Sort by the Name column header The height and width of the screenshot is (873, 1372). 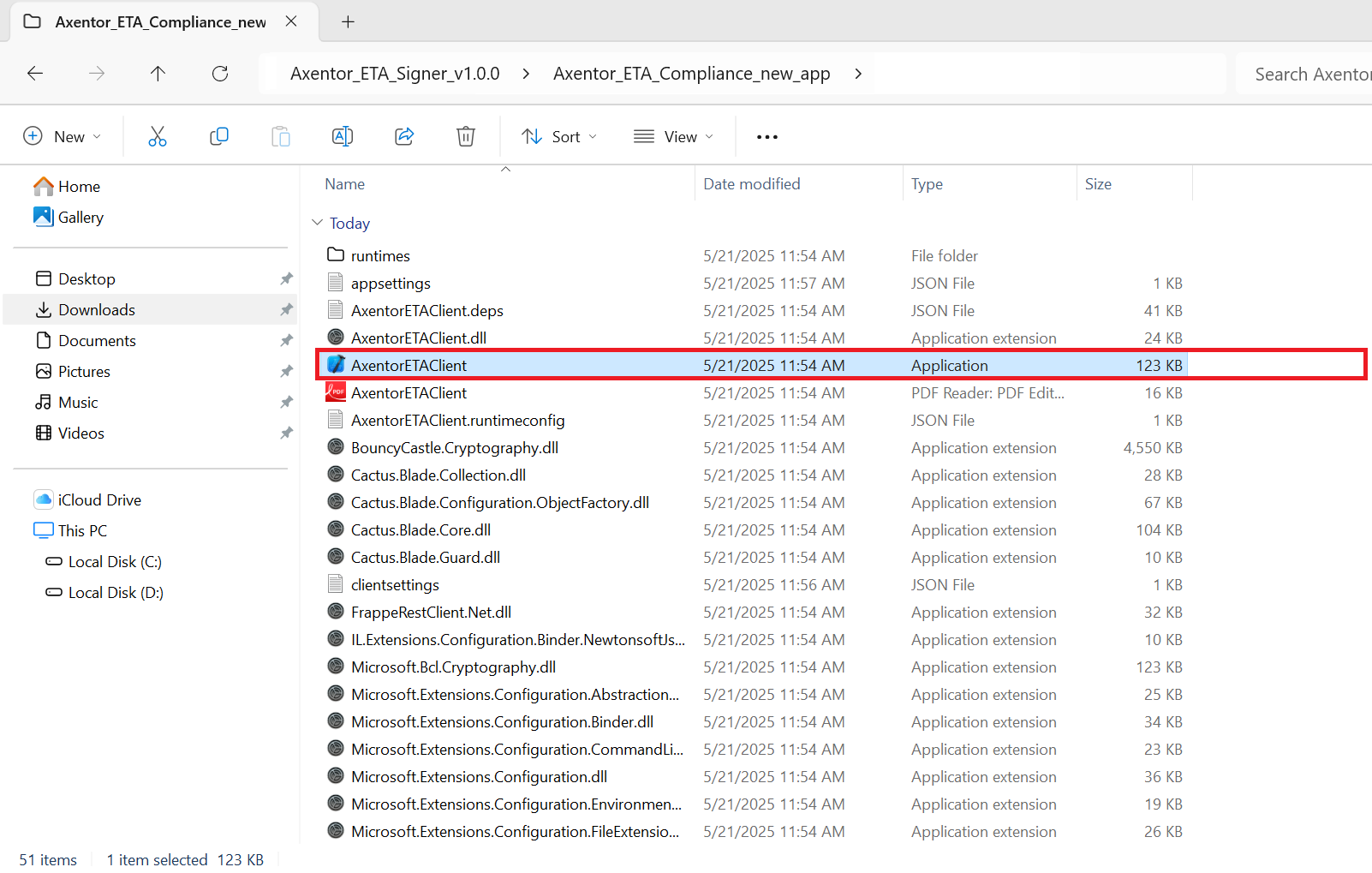pos(344,183)
